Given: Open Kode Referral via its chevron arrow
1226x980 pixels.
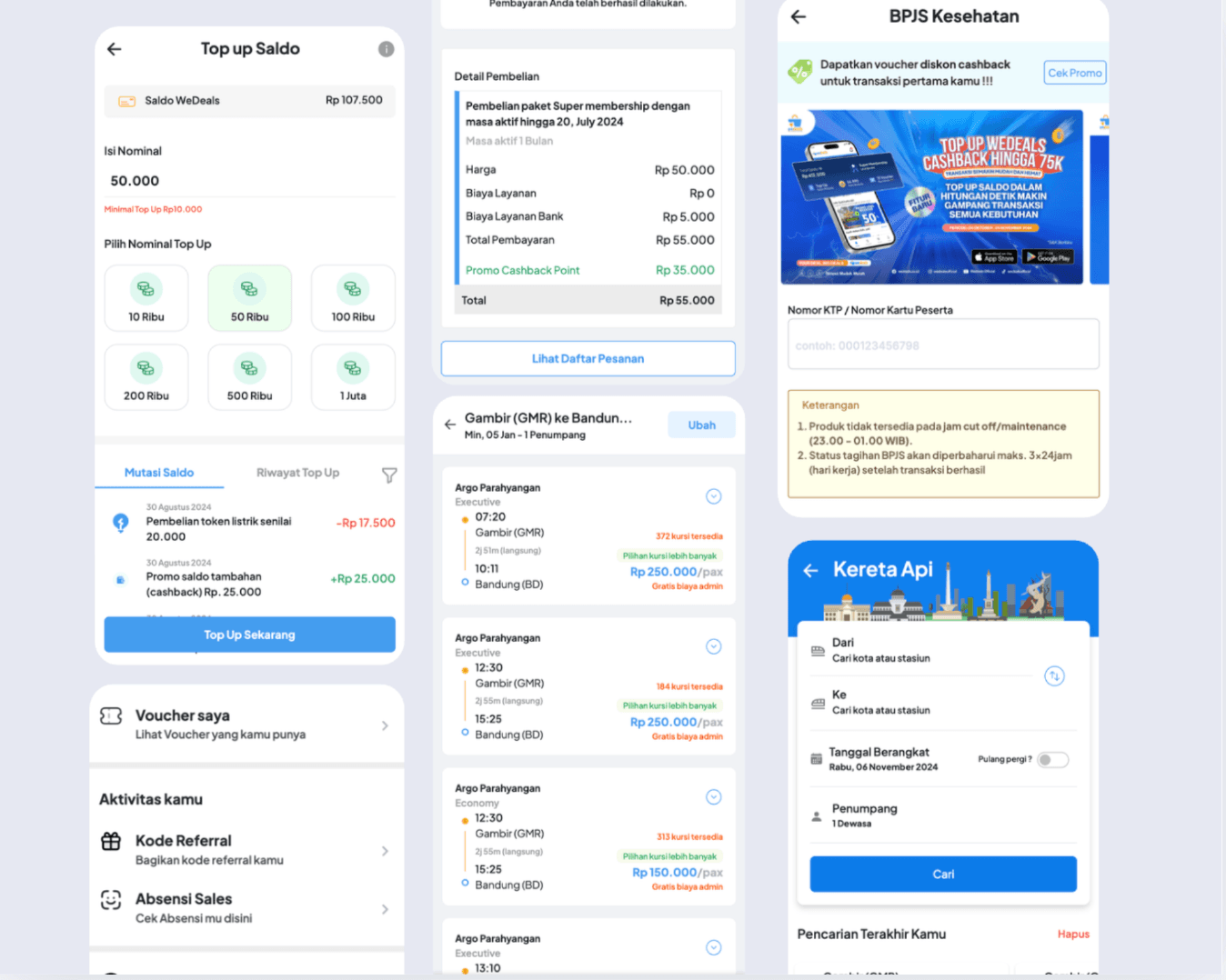Looking at the screenshot, I should [385, 851].
